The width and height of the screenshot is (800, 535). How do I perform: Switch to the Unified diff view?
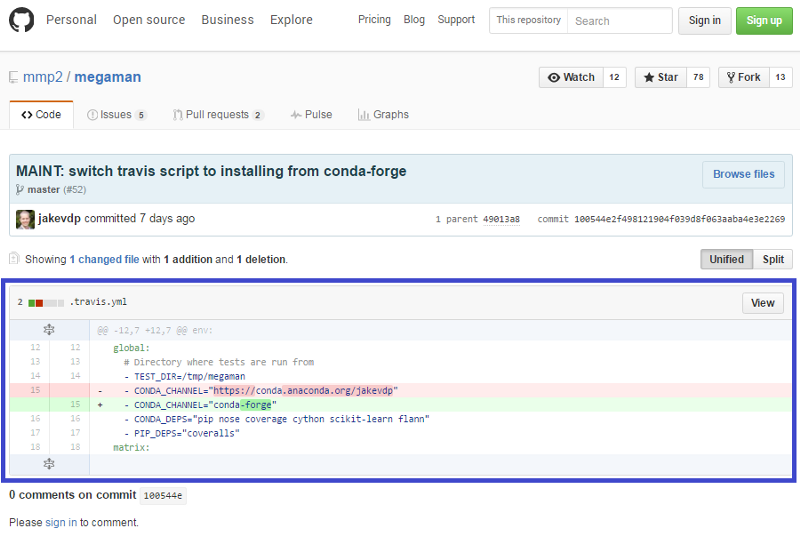[727, 260]
